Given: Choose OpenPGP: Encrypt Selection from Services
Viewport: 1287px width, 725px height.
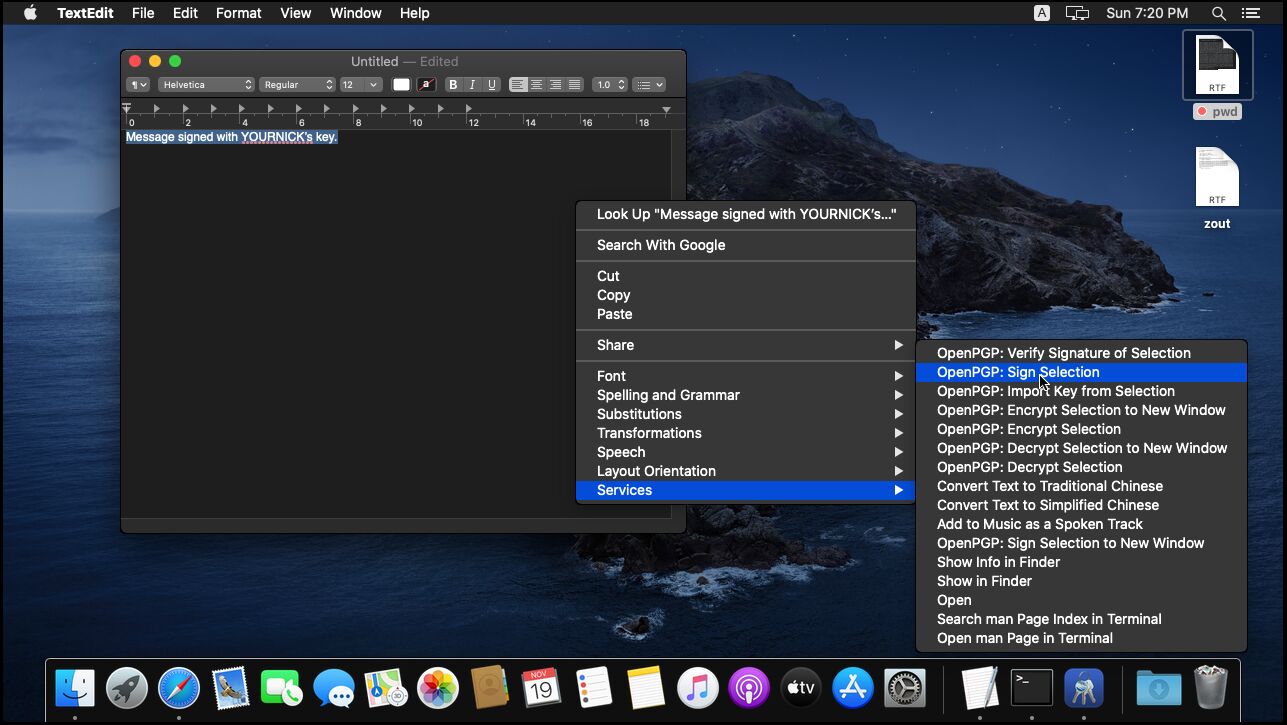Looking at the screenshot, I should [1028, 429].
